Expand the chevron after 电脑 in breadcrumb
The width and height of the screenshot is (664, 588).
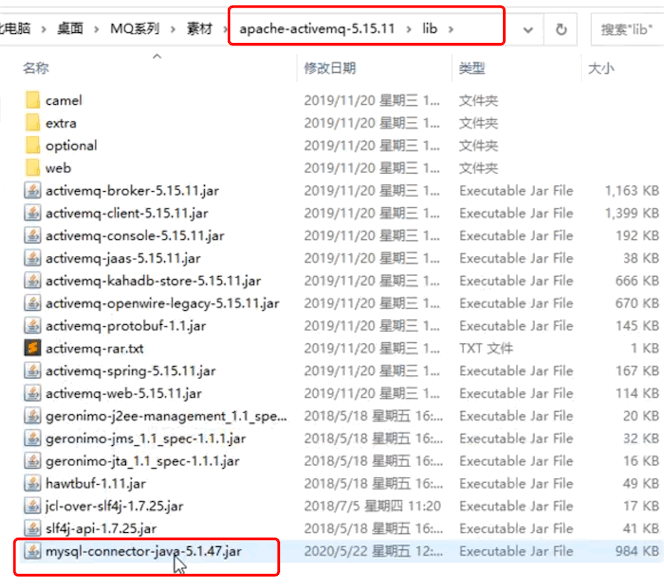pyautogui.click(x=43, y=29)
